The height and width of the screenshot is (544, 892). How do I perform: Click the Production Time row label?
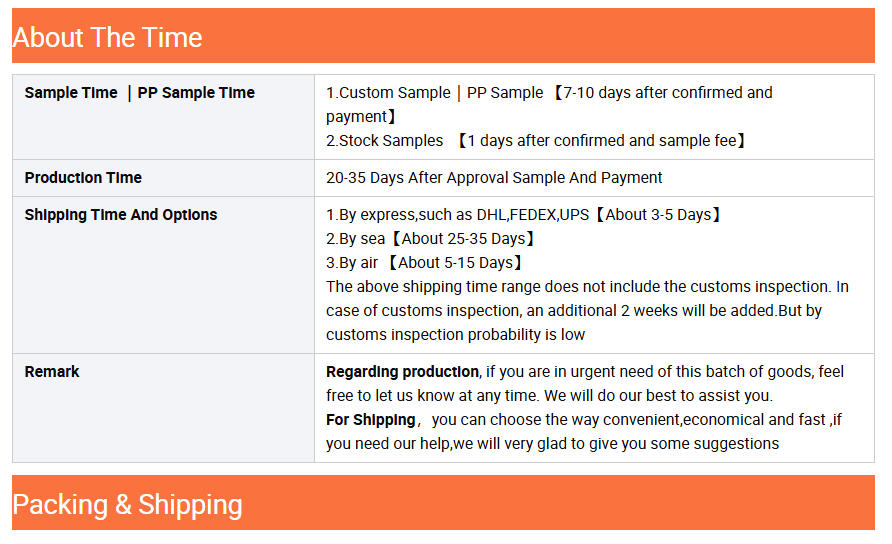[83, 178]
